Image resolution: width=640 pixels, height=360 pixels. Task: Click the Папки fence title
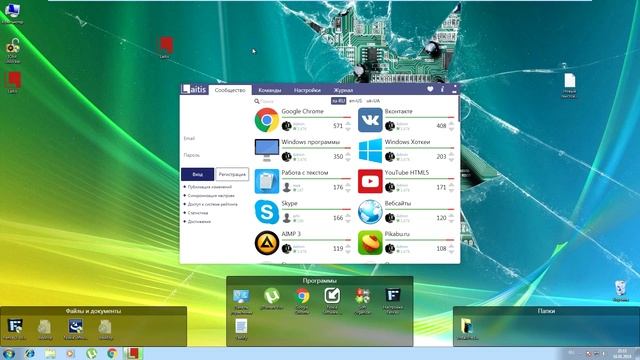click(546, 311)
